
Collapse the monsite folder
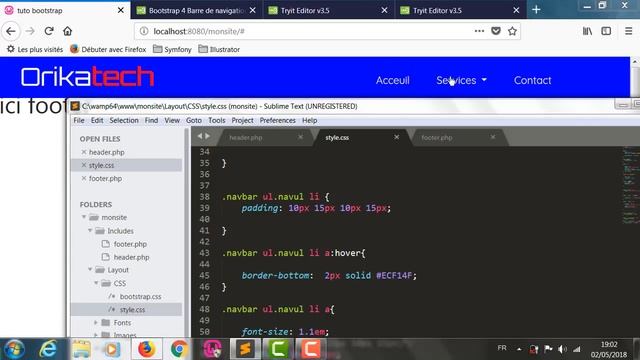tap(84, 217)
